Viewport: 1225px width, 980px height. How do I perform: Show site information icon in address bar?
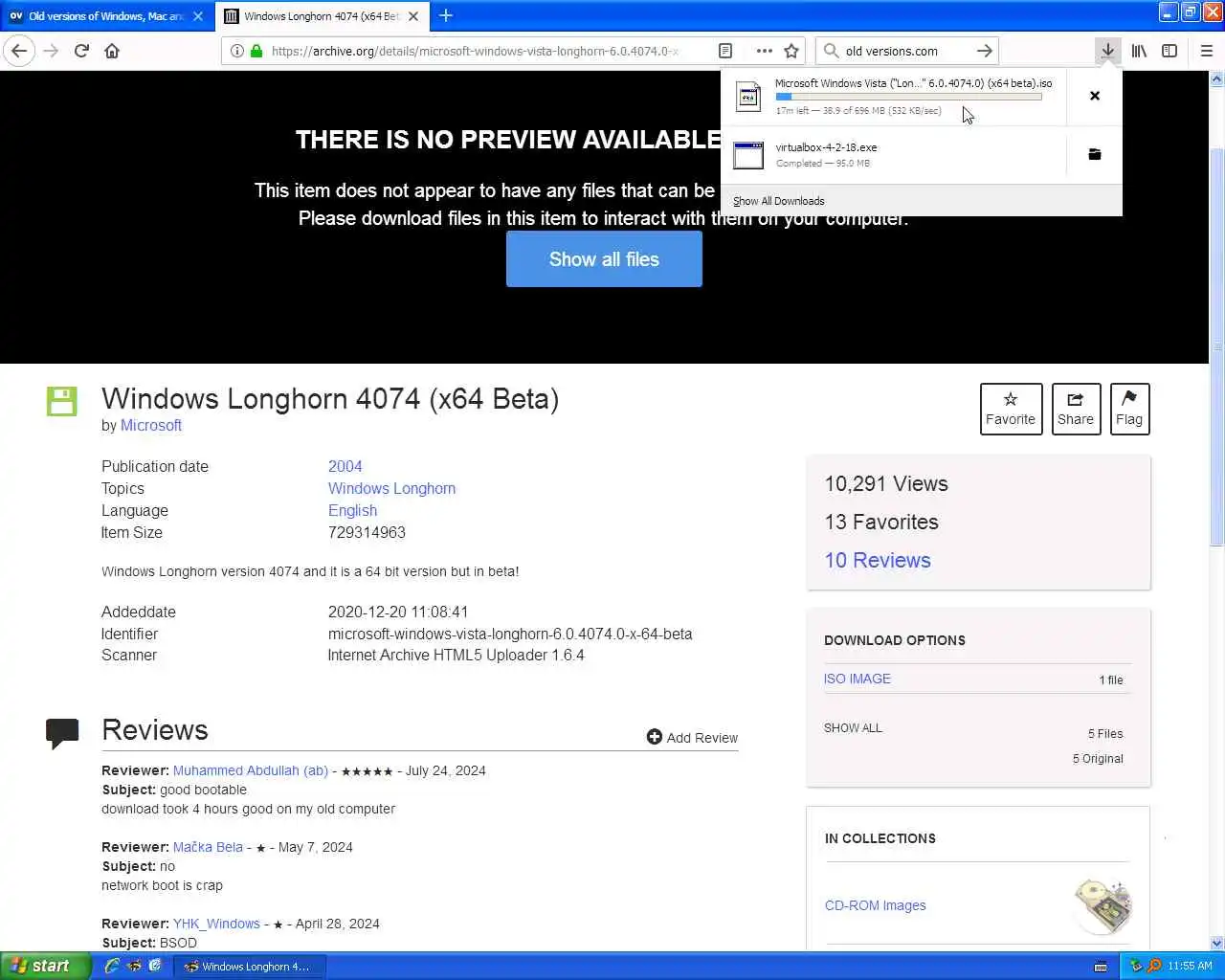point(237,51)
